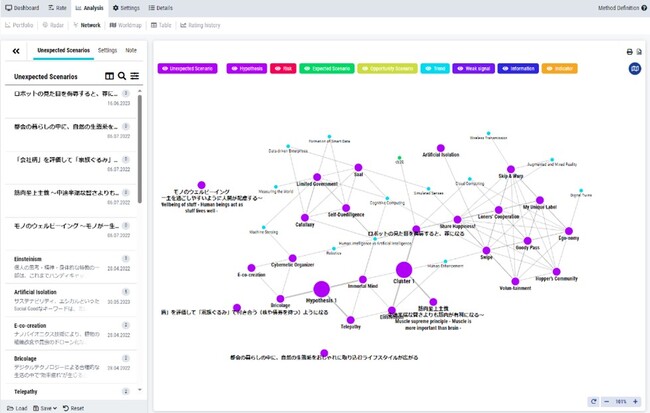Viewport: 650px width, 413px height.
Task: Collapse the sidebar with double-chevron icon
Action: point(16,51)
